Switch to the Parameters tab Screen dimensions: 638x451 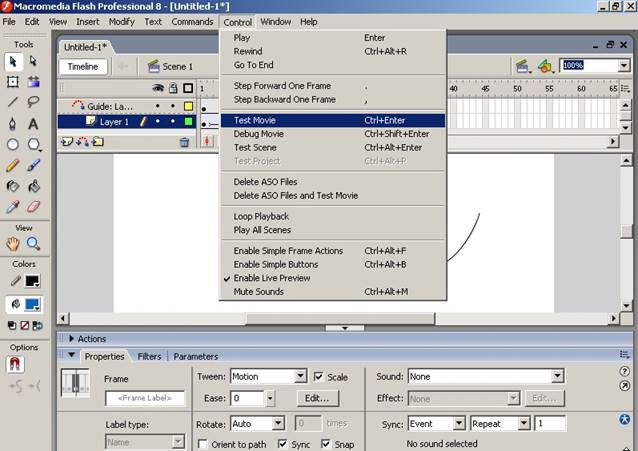tap(196, 357)
